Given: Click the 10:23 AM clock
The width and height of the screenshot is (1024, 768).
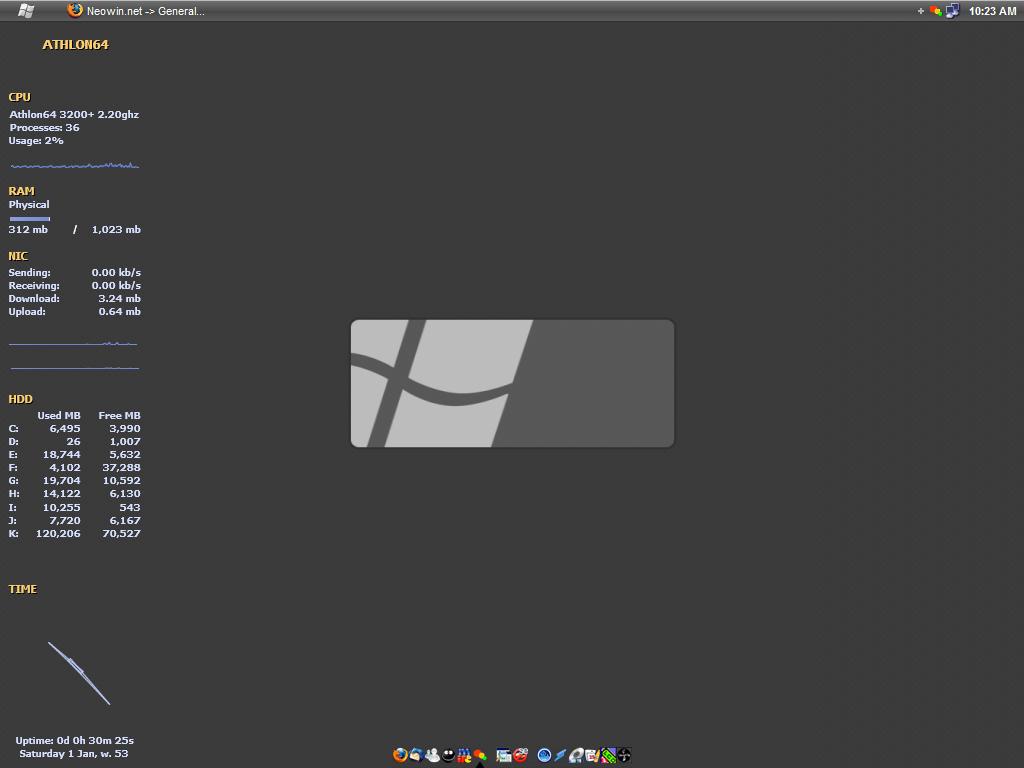Looking at the screenshot, I should pyautogui.click(x=992, y=11).
